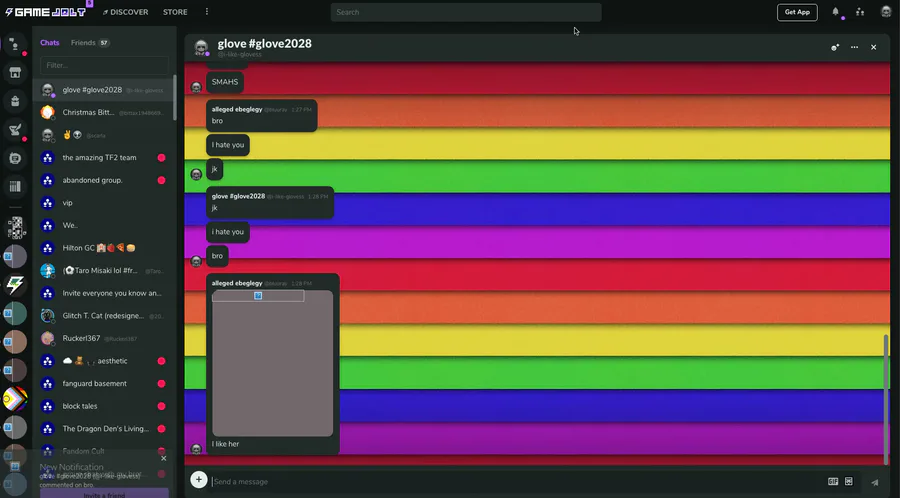
Task: Click the SMAHS message bubble
Action: coord(225,82)
